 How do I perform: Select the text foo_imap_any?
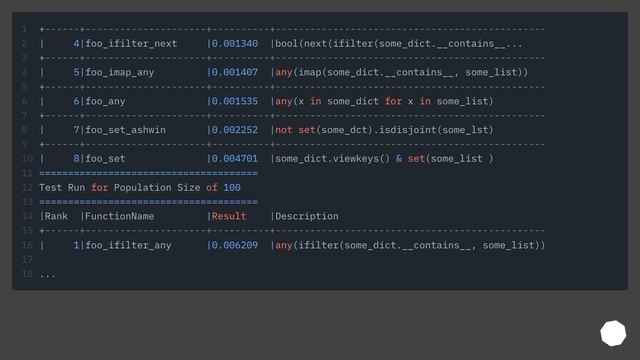[120, 72]
